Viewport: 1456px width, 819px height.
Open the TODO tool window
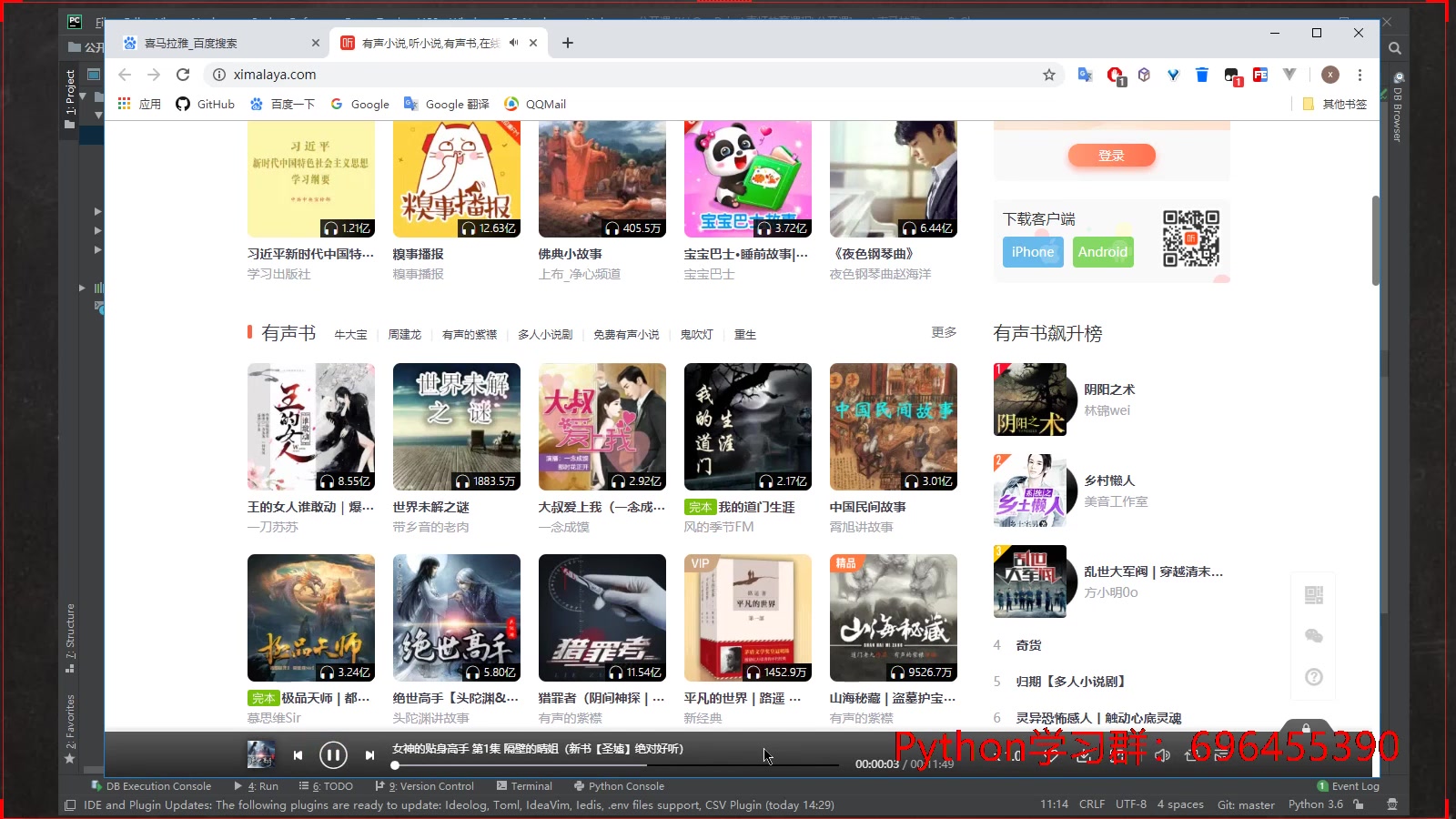pos(326,786)
